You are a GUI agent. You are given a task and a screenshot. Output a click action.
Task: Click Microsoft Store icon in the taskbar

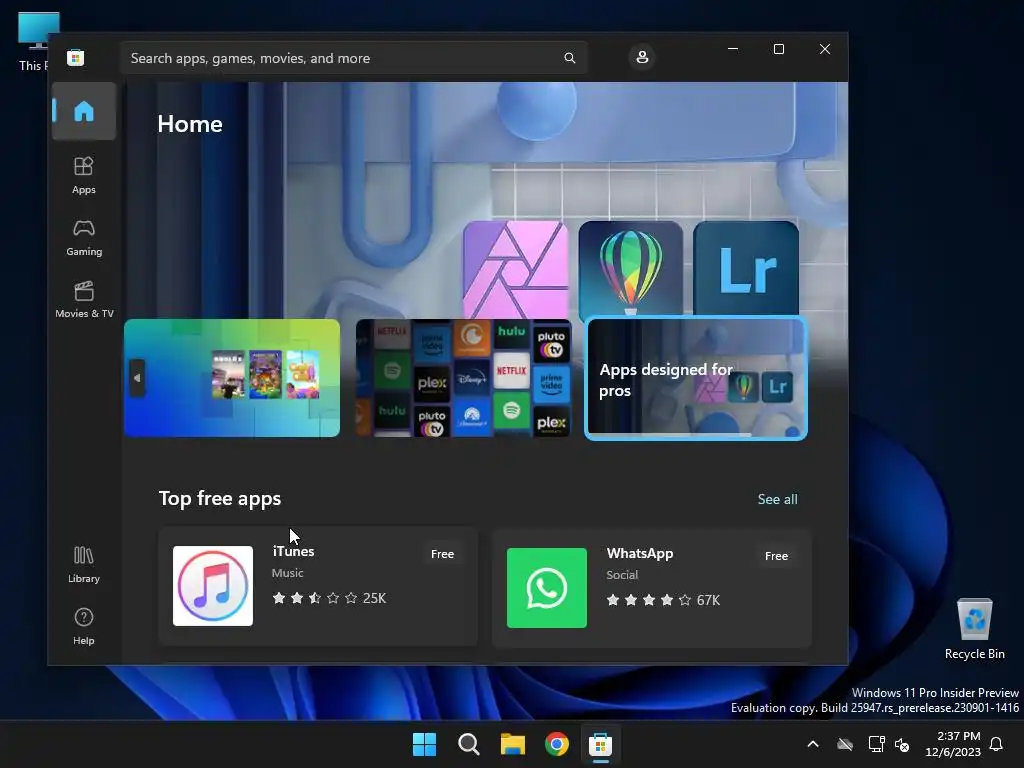point(600,744)
